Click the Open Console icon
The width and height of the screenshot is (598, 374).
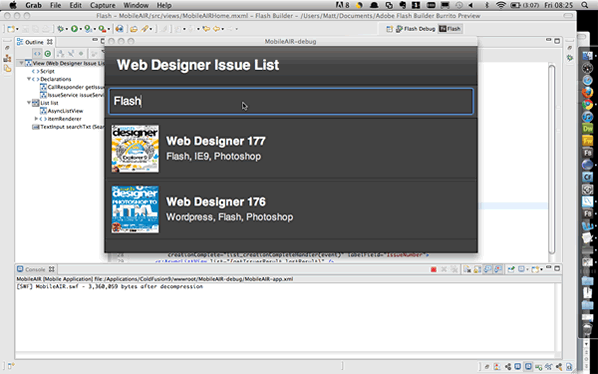[x=535, y=270]
